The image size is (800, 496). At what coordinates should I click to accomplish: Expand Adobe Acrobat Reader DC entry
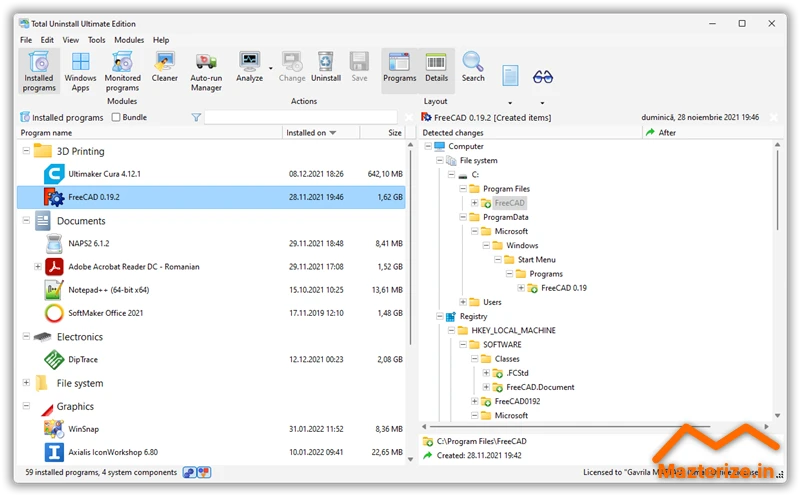pyautogui.click(x=37, y=266)
